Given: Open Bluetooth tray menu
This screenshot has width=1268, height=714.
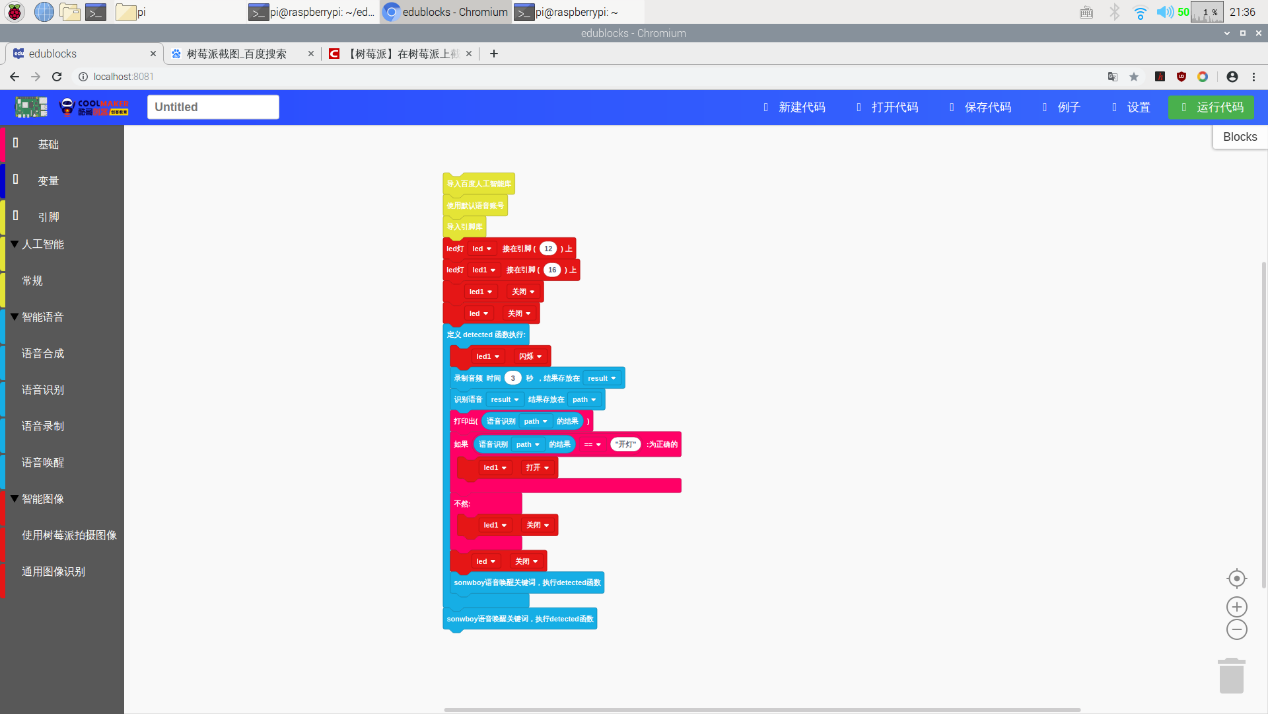Looking at the screenshot, I should click(x=1114, y=12).
